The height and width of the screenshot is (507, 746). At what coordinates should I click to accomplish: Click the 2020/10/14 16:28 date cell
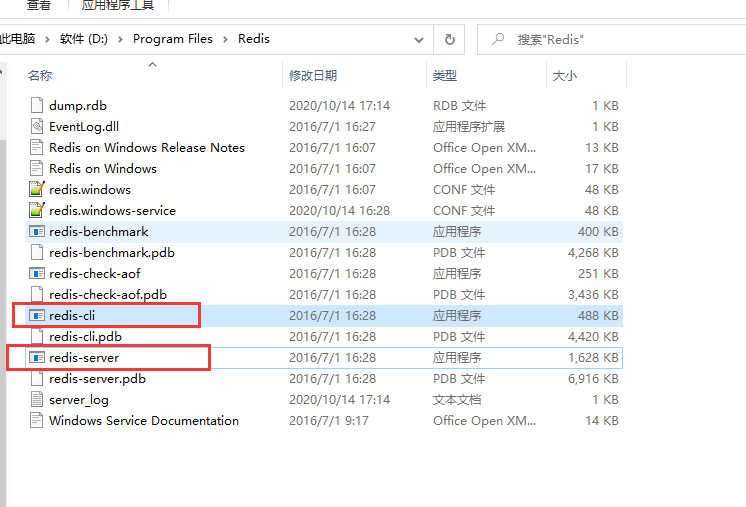point(339,211)
